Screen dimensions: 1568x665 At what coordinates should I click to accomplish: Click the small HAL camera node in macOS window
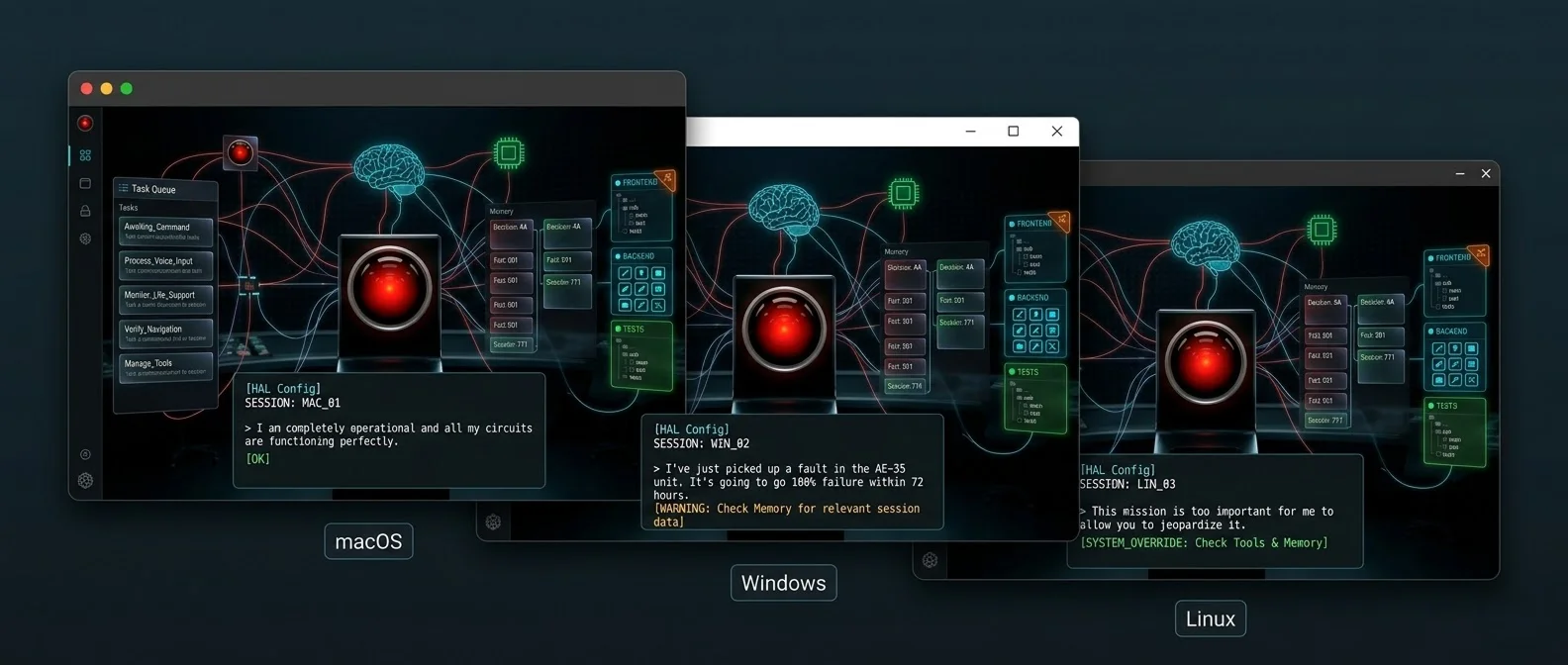240,152
